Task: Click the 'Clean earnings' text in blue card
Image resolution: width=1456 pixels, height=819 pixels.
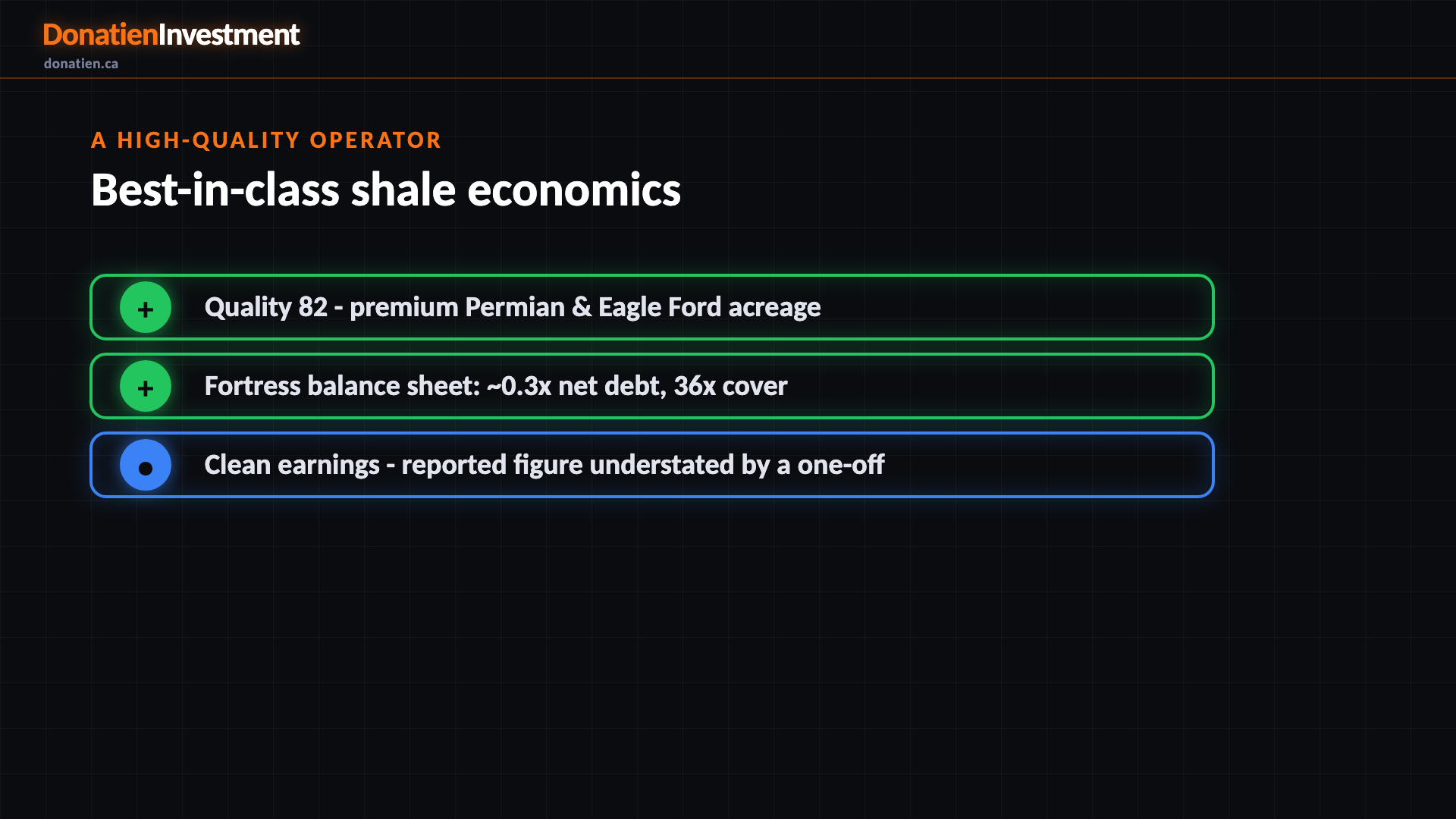Action: pyautogui.click(x=292, y=465)
